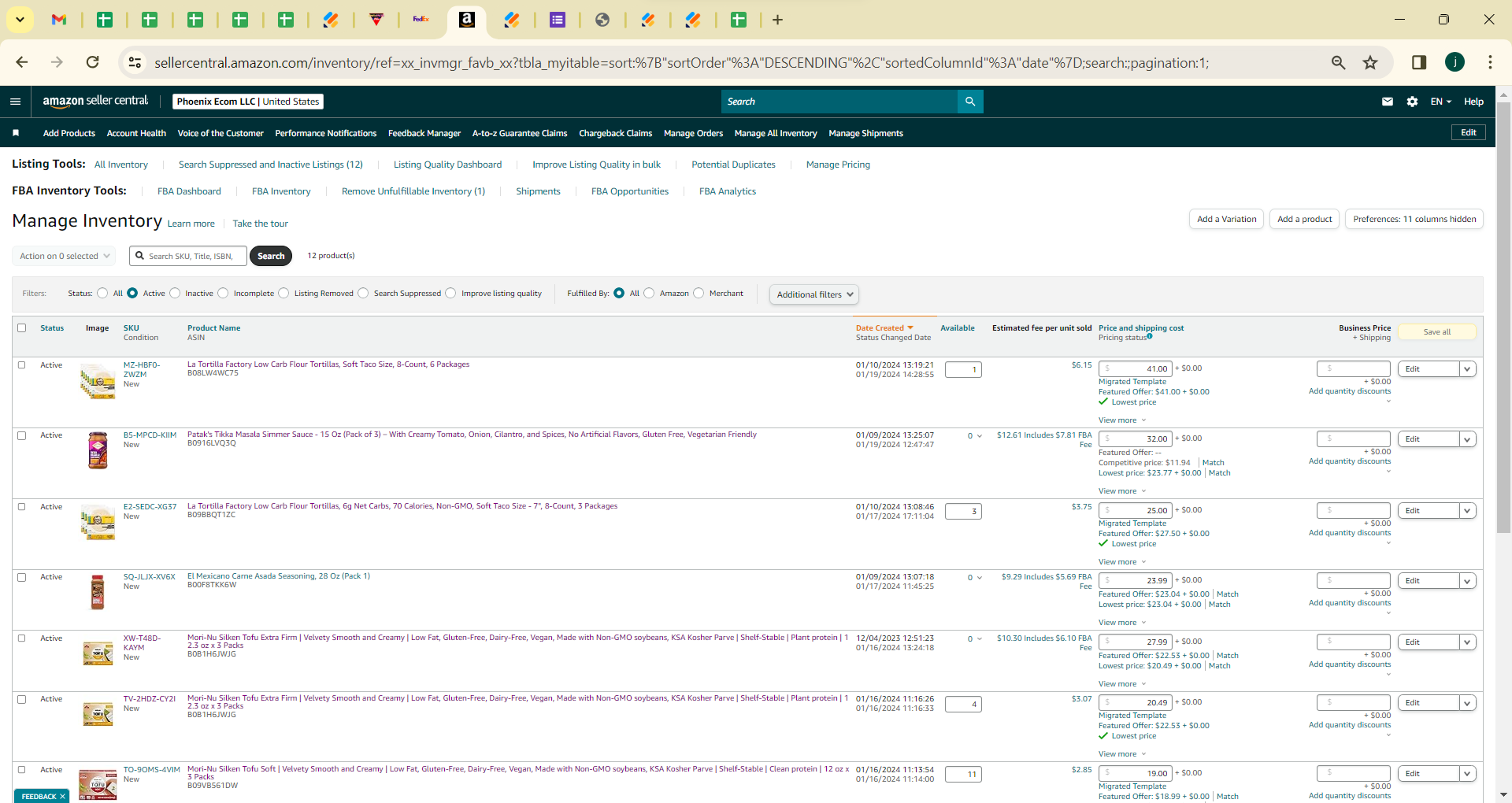Image resolution: width=1512 pixels, height=803 pixels.
Task: Open the browser tab search chevron
Action: (x=20, y=20)
